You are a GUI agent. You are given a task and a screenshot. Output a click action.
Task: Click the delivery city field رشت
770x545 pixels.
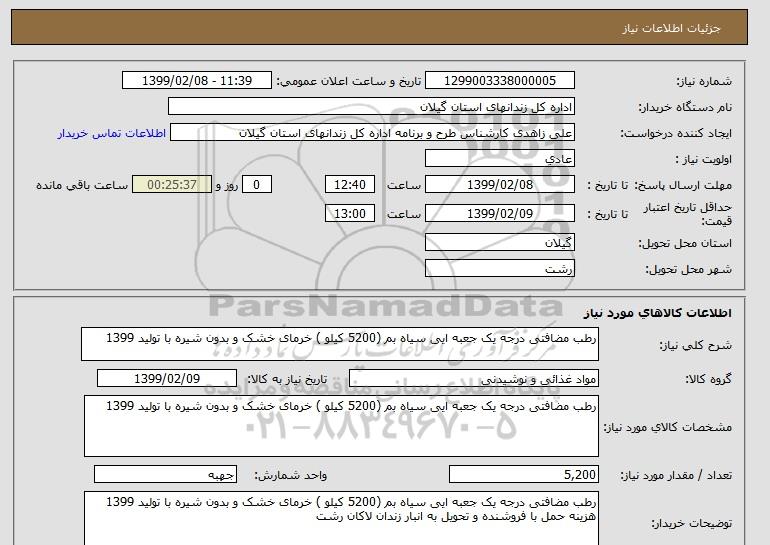[x=499, y=268]
